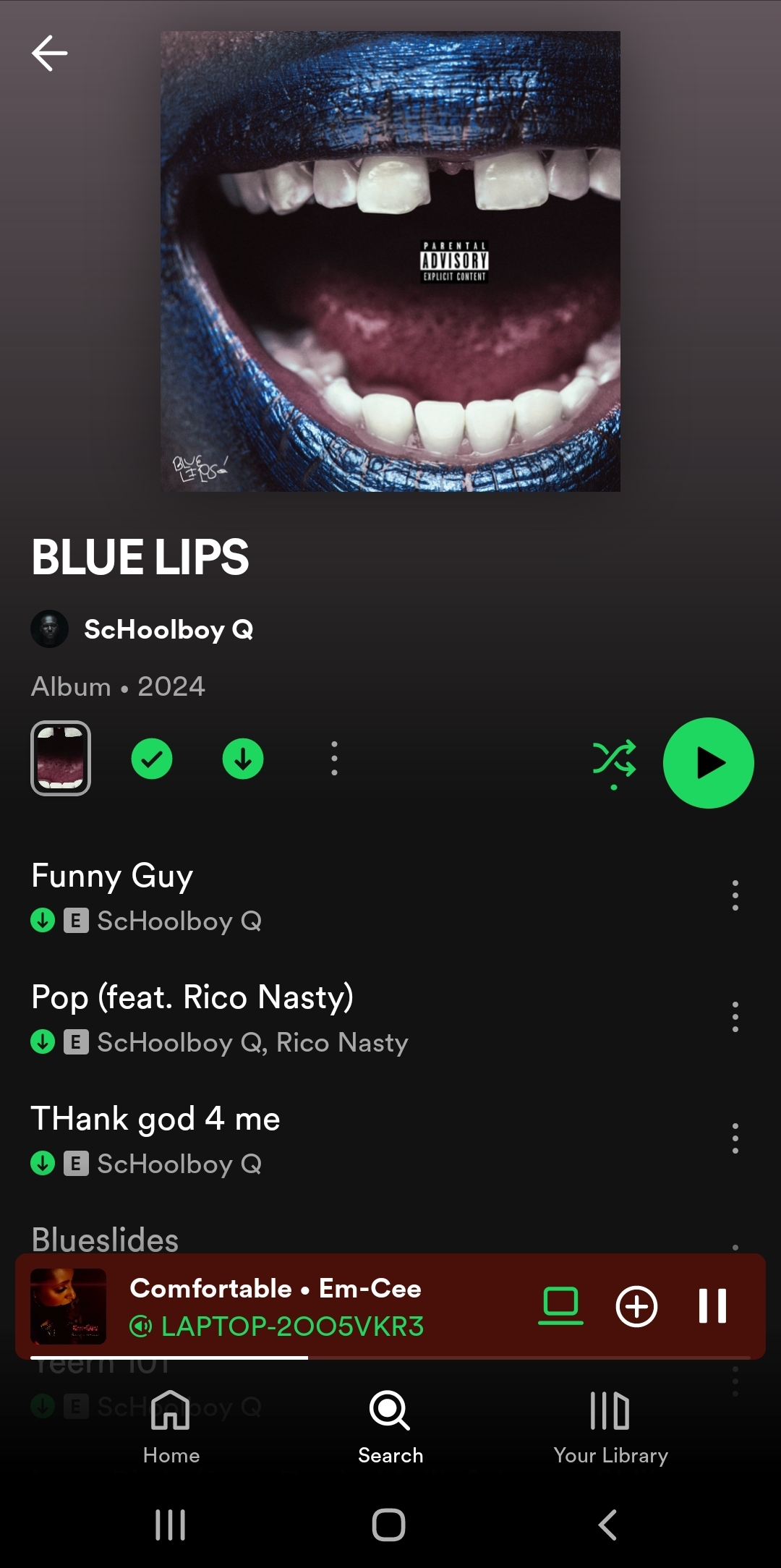The width and height of the screenshot is (781, 1568).
Task: Toggle shuffle for BLUE LIPS album
Action: [x=614, y=759]
